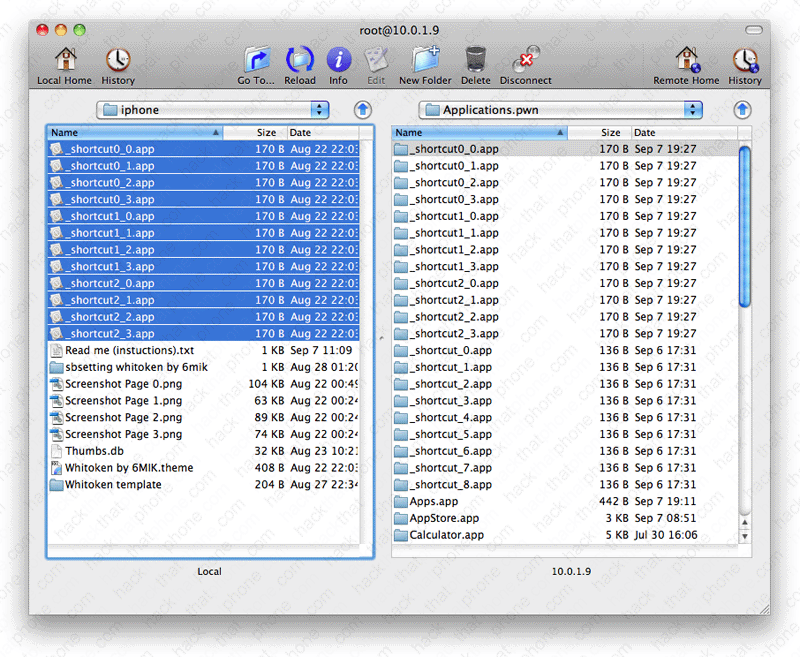Select 'AppStore.app' in remote list
Screen dimensions: 800x657
pos(444,518)
